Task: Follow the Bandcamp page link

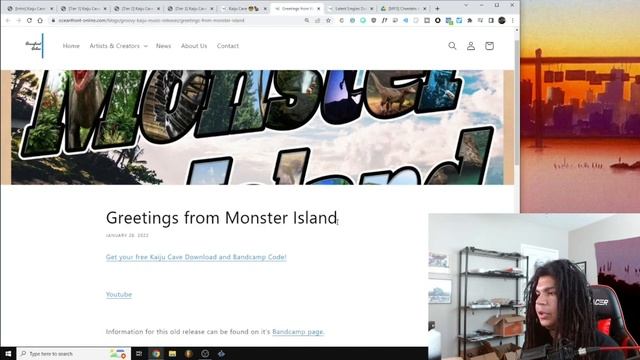Action: click(x=298, y=332)
